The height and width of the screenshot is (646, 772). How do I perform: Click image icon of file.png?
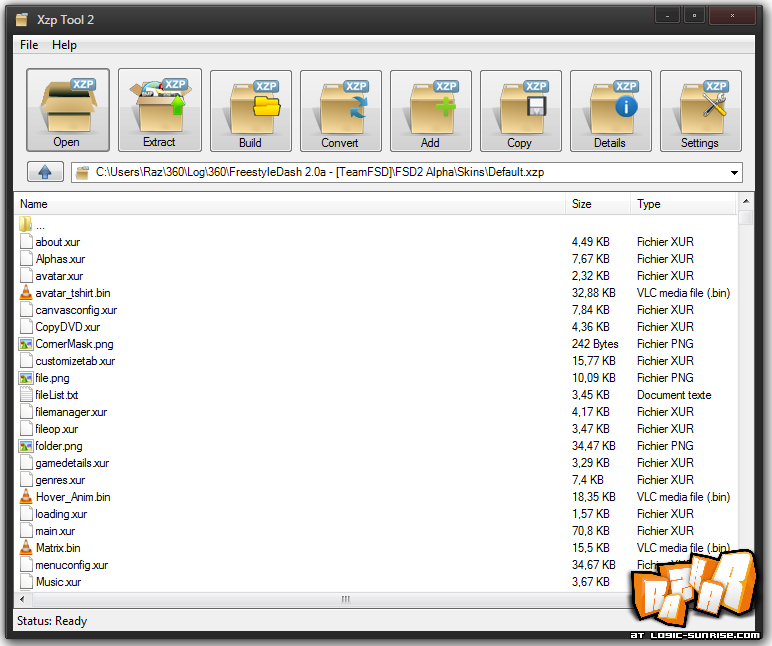(x=26, y=378)
